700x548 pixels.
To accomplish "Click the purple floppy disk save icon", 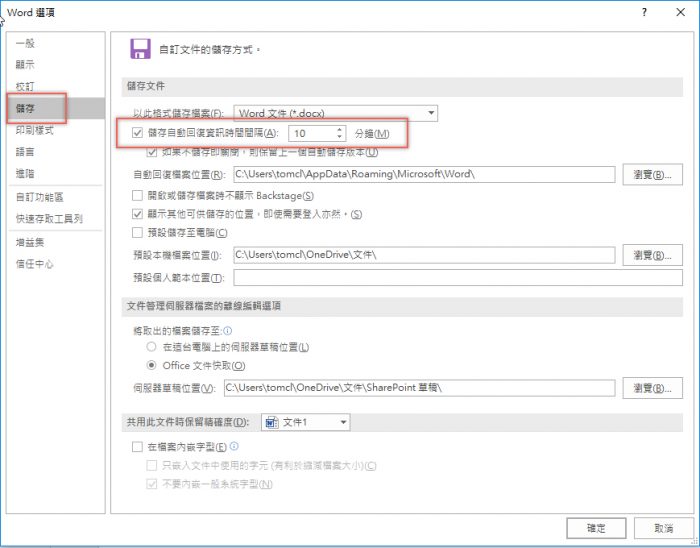I will coord(140,49).
